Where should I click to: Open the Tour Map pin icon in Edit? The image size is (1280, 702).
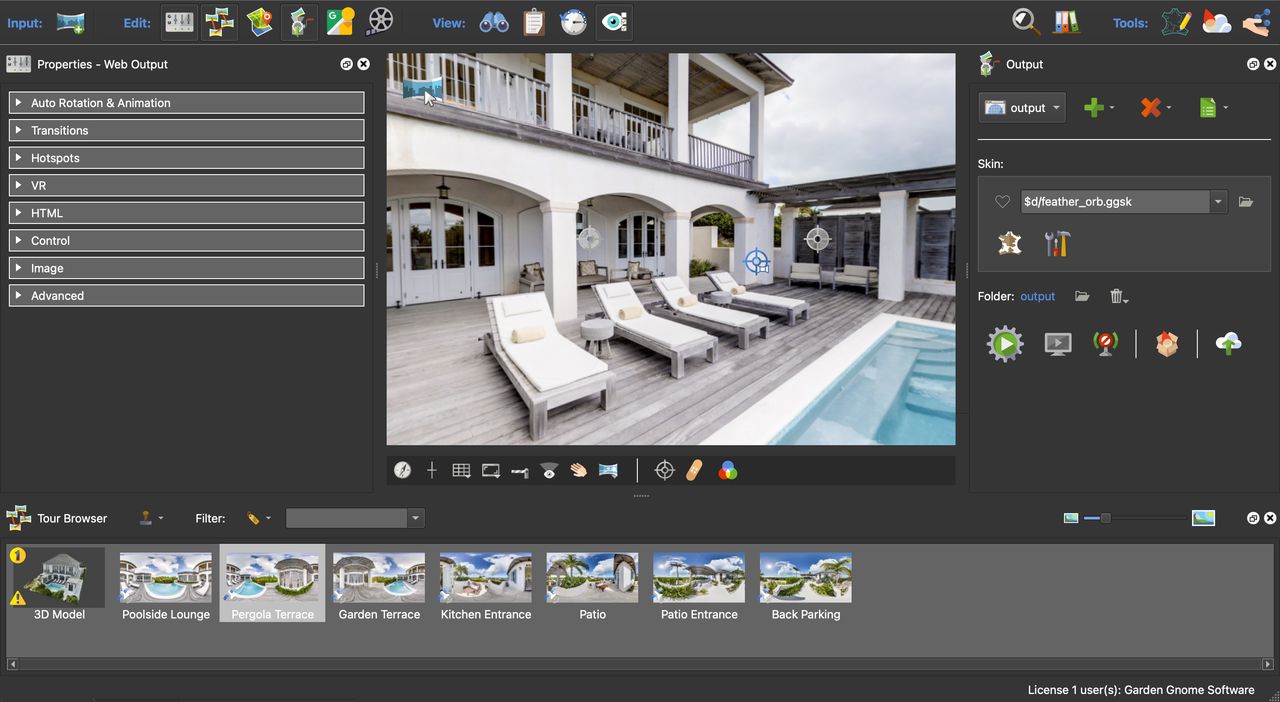pyautogui.click(x=260, y=22)
